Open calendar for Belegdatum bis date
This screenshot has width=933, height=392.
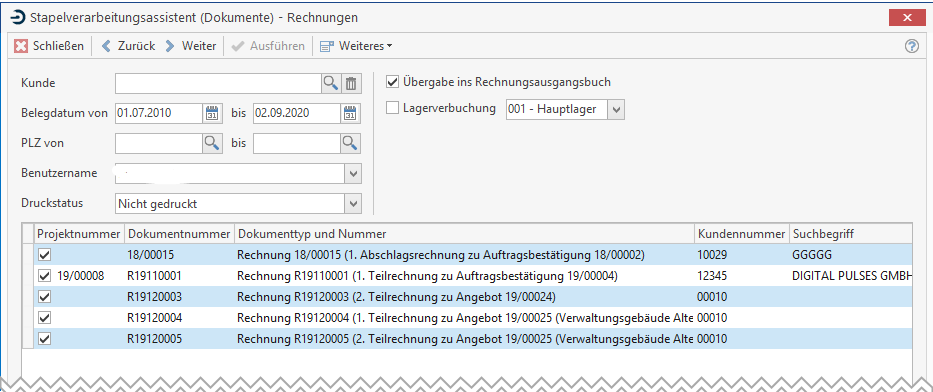(x=350, y=113)
